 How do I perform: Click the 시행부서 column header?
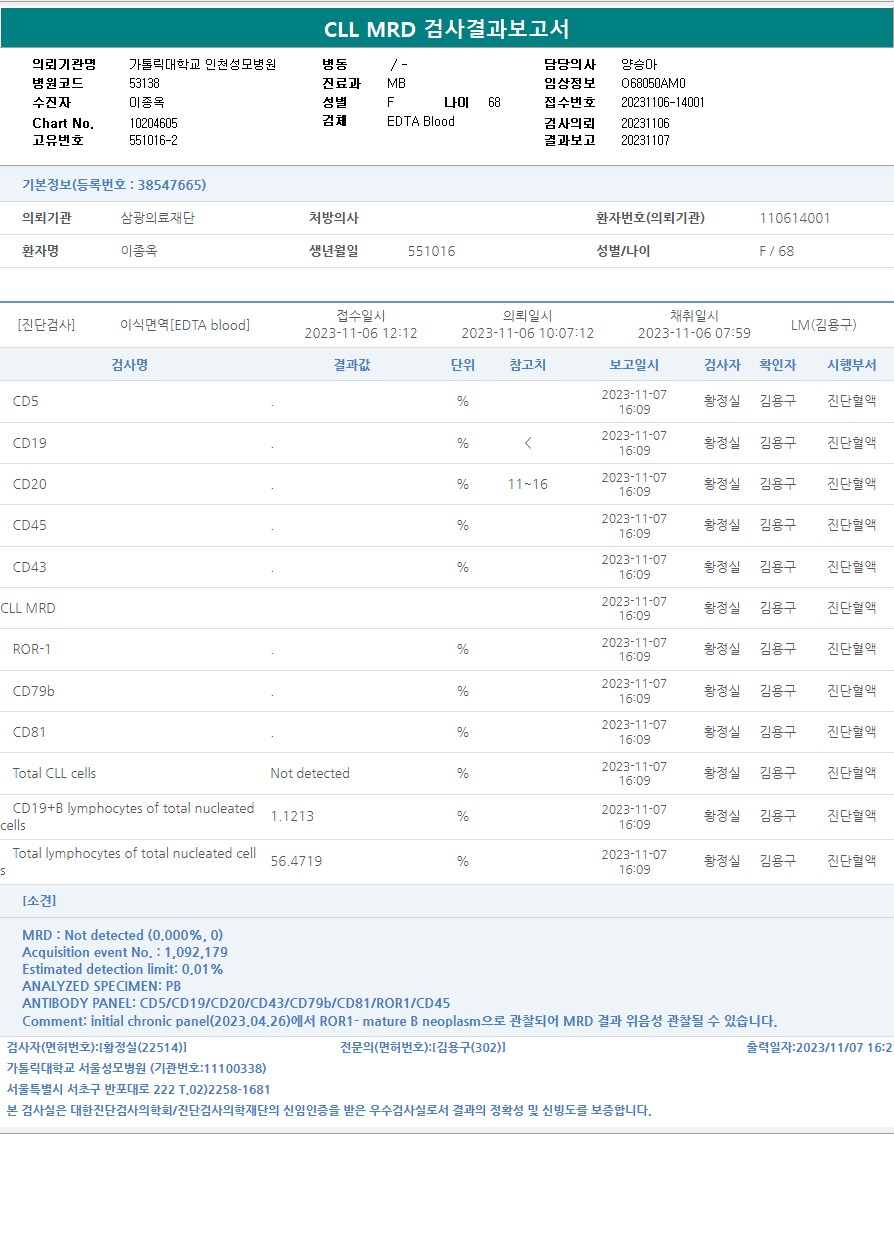[x=852, y=365]
